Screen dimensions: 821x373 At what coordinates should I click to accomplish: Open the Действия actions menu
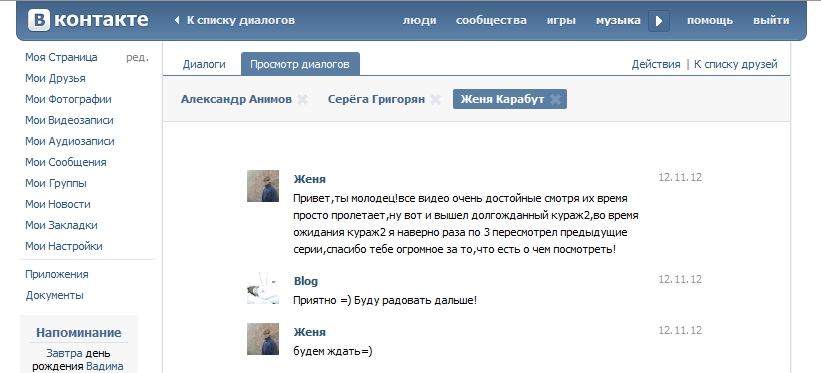click(x=656, y=64)
